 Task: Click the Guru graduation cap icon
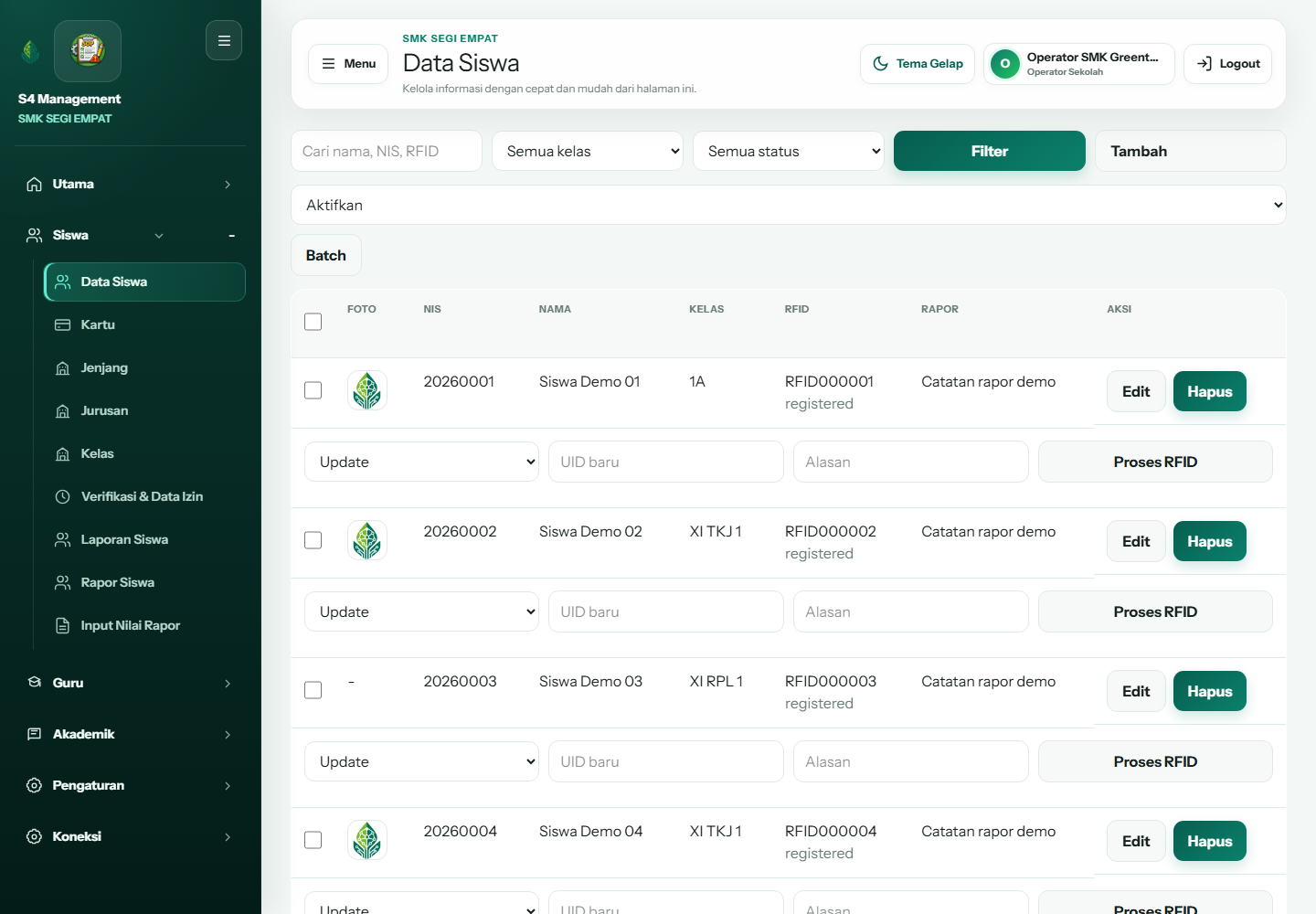35,683
